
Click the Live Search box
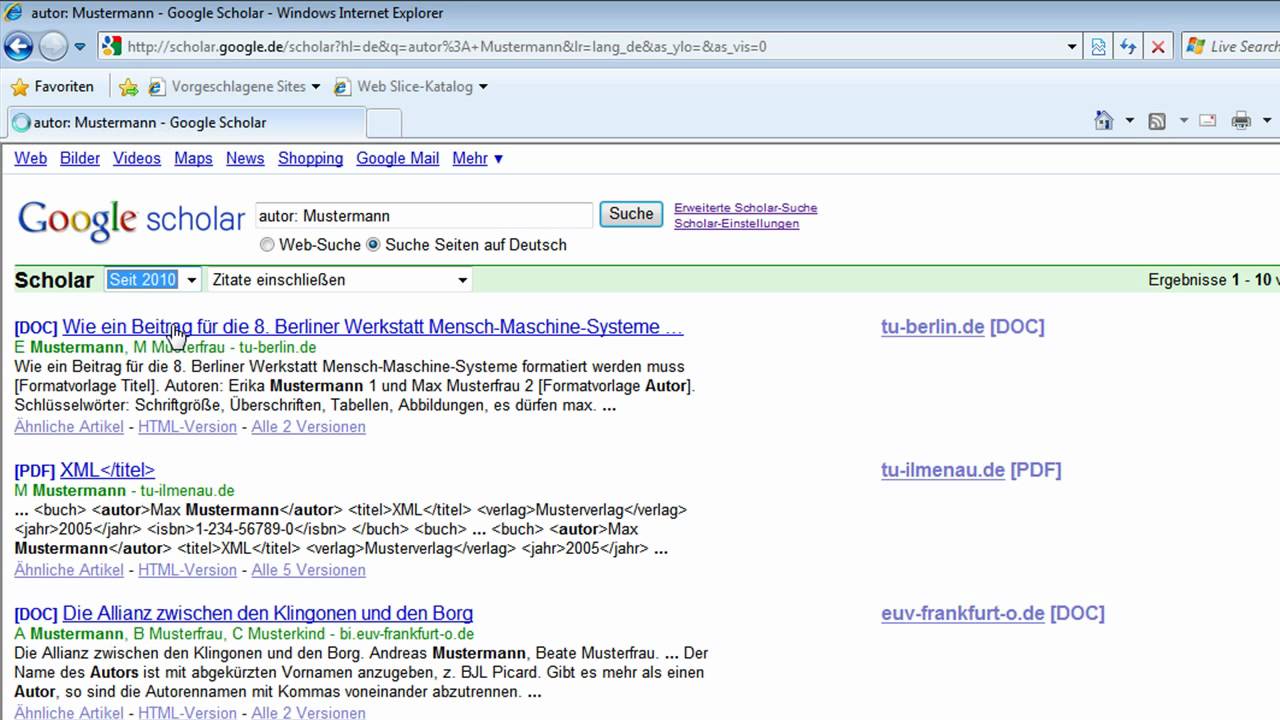[1233, 46]
